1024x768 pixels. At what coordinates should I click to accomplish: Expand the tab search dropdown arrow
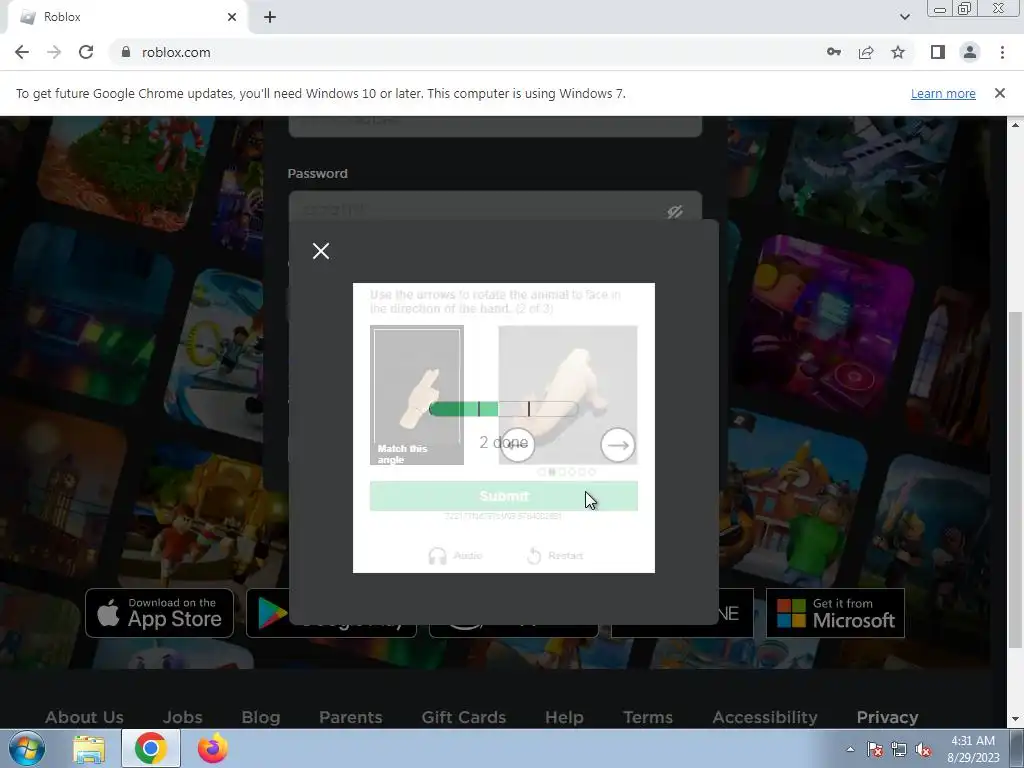pos(904,17)
